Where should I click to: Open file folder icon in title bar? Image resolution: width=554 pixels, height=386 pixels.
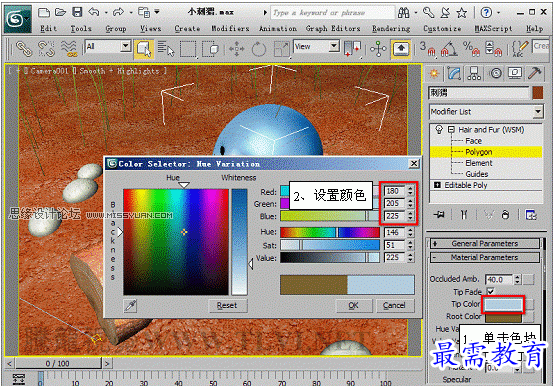click(x=60, y=13)
